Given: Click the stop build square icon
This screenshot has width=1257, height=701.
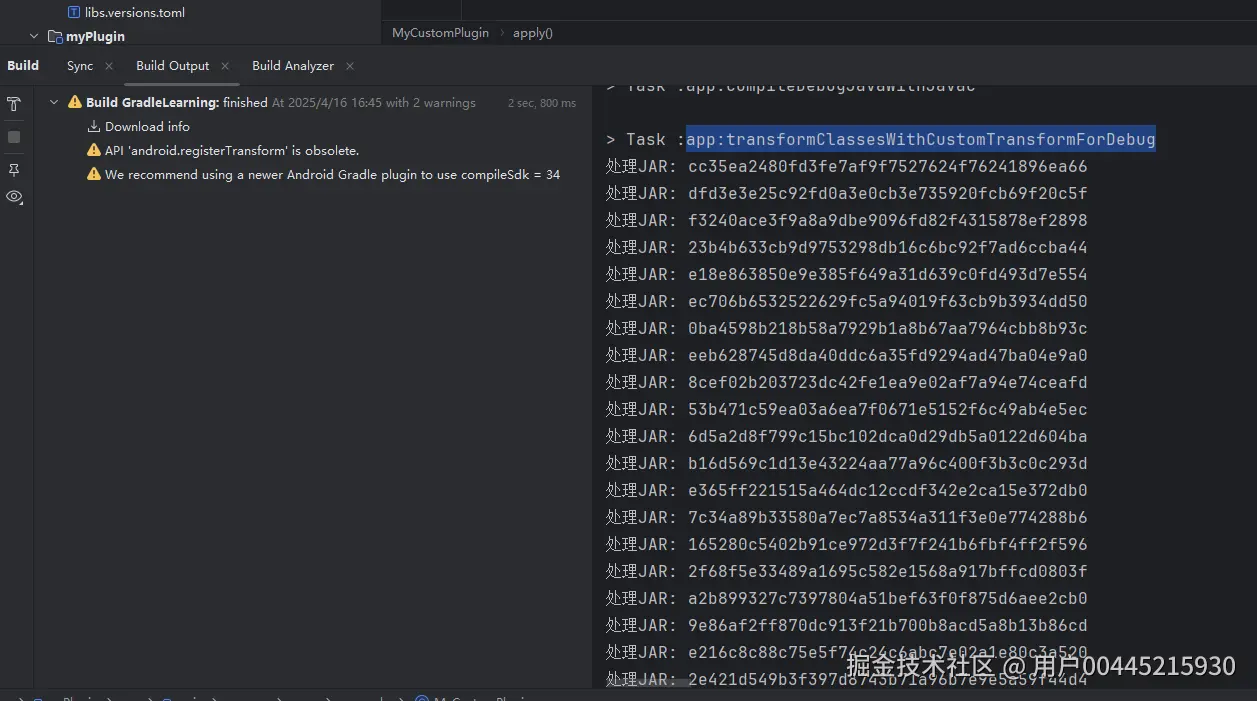Looking at the screenshot, I should [x=14, y=137].
